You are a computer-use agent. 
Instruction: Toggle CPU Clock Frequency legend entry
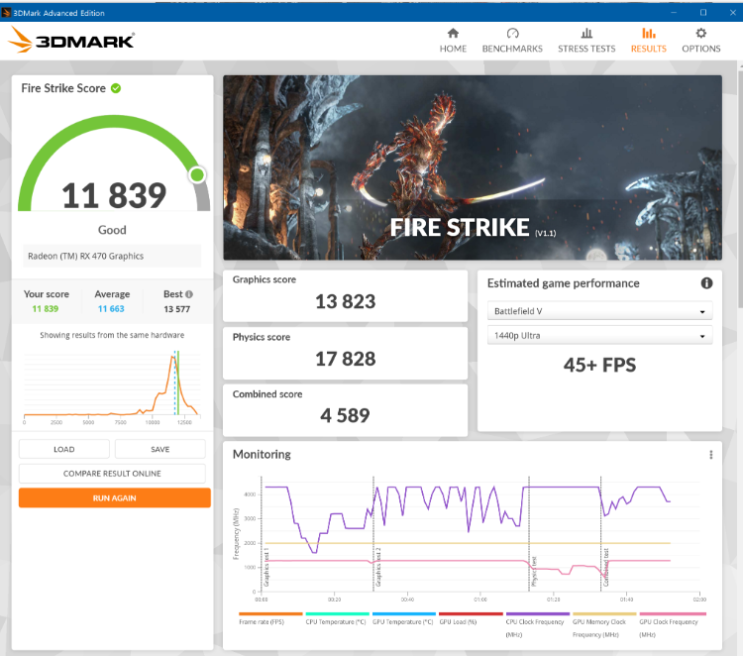click(537, 625)
